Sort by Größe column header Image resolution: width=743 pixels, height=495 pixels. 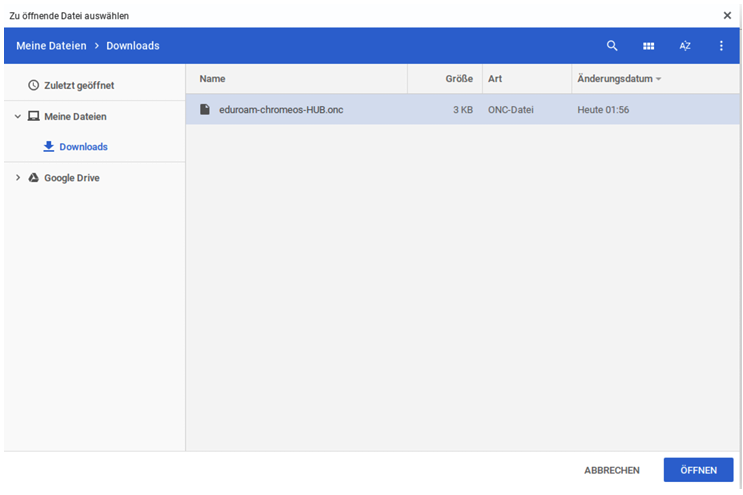tap(459, 79)
